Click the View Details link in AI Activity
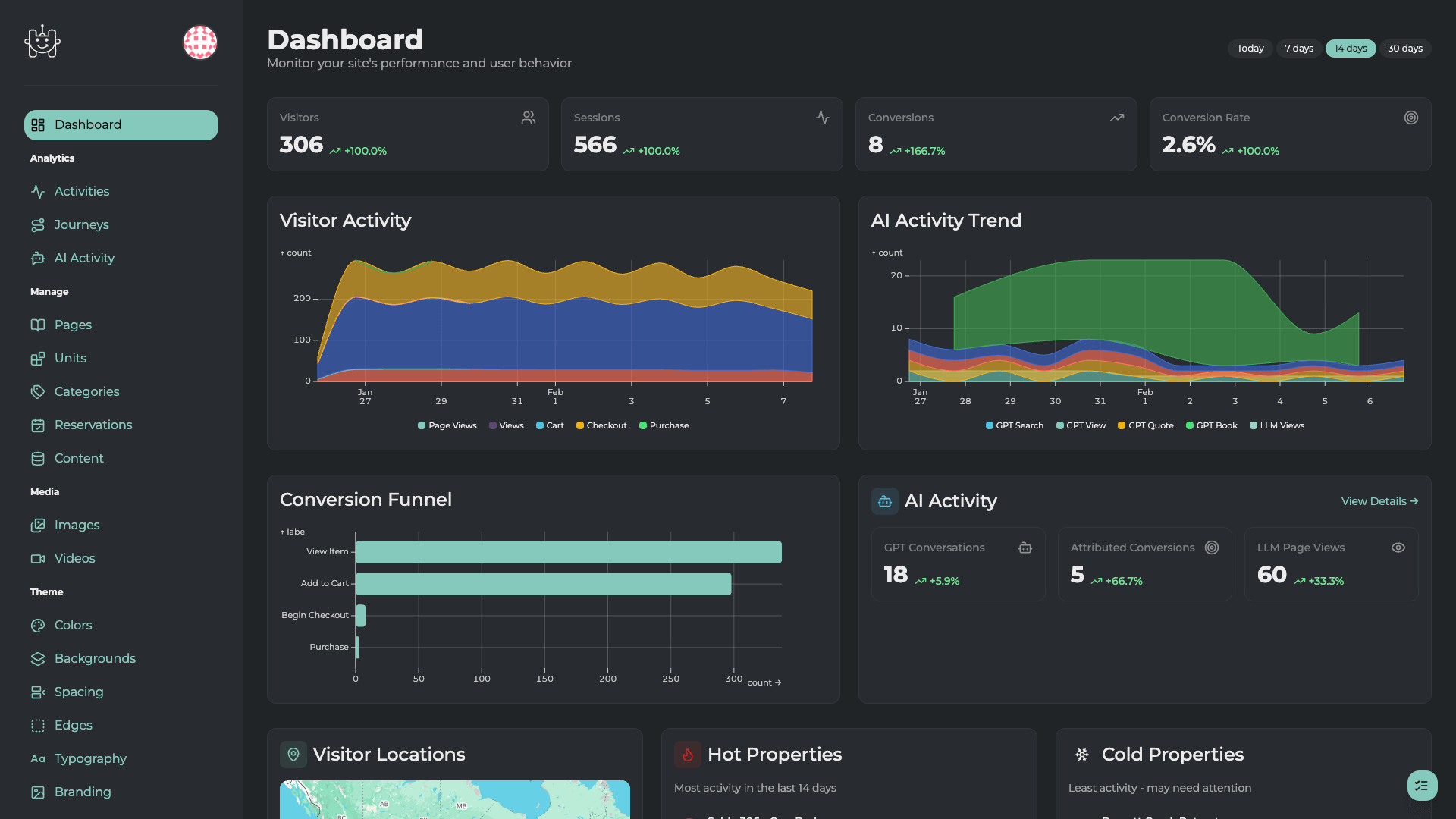This screenshot has width=1456, height=819. (1379, 501)
